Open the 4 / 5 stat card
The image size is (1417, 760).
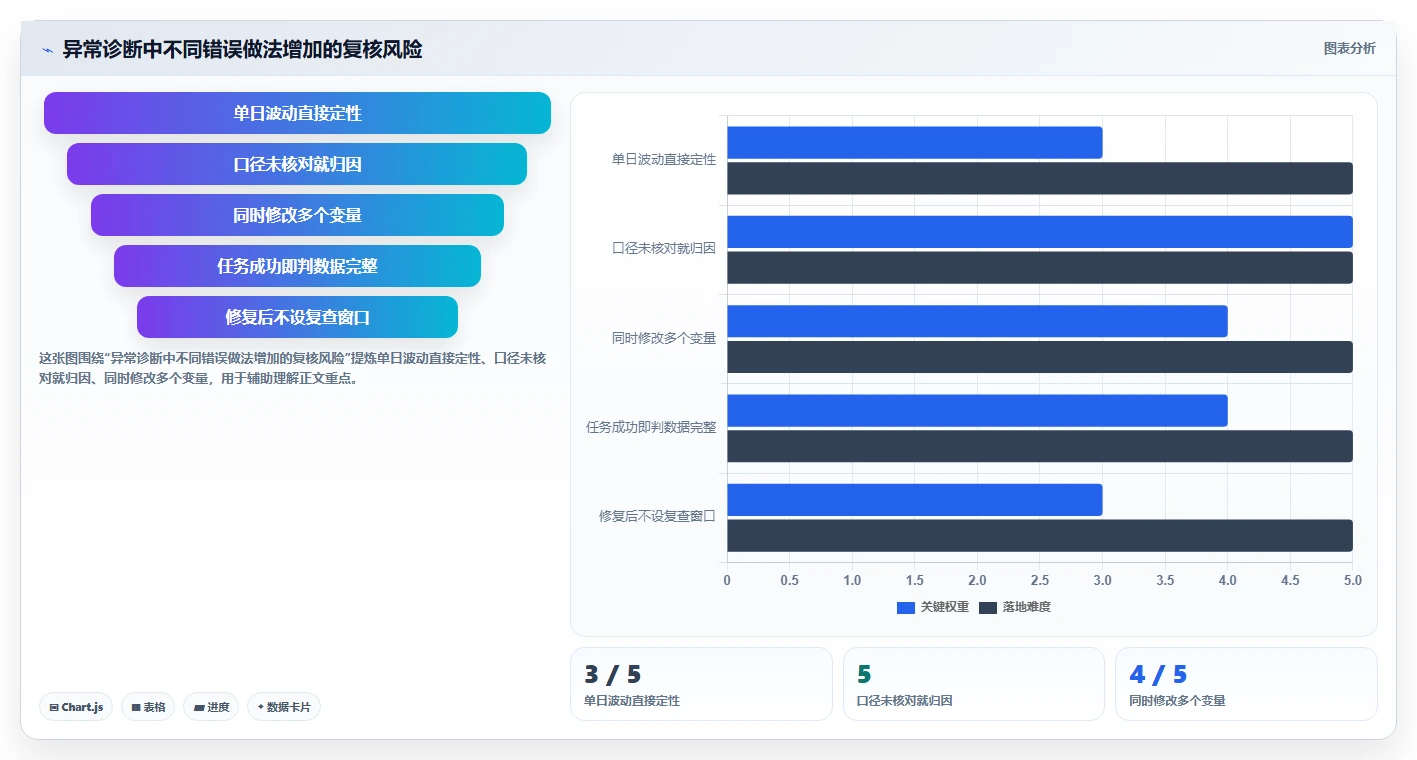1246,684
